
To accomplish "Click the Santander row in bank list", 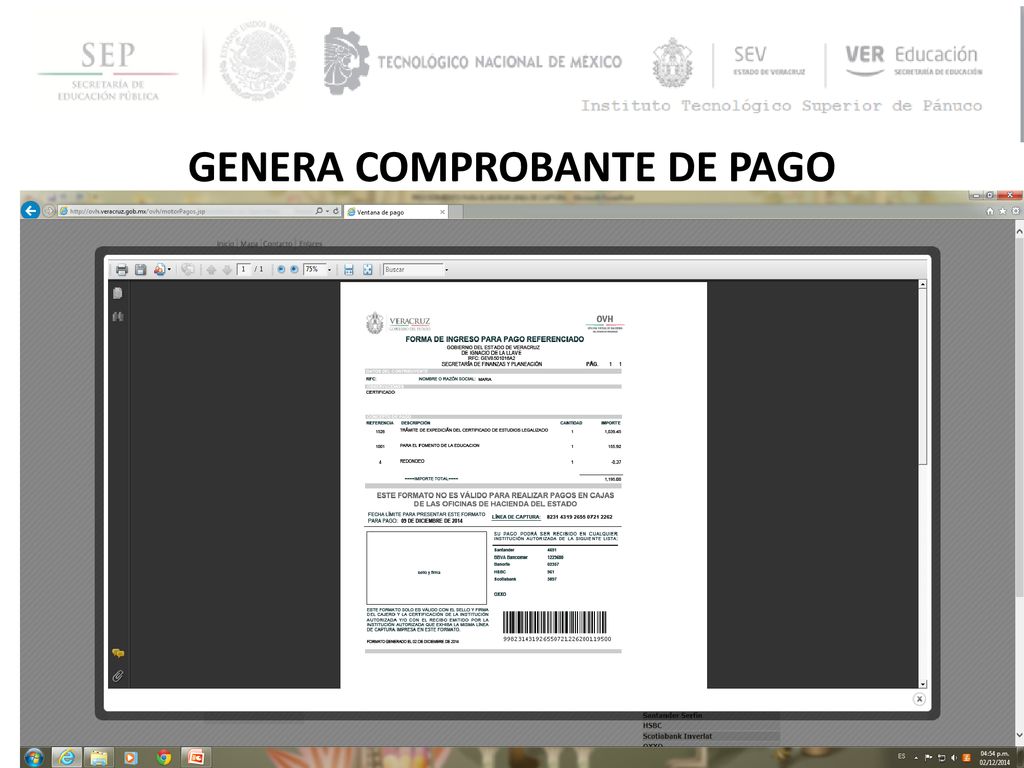I will tap(526, 550).
